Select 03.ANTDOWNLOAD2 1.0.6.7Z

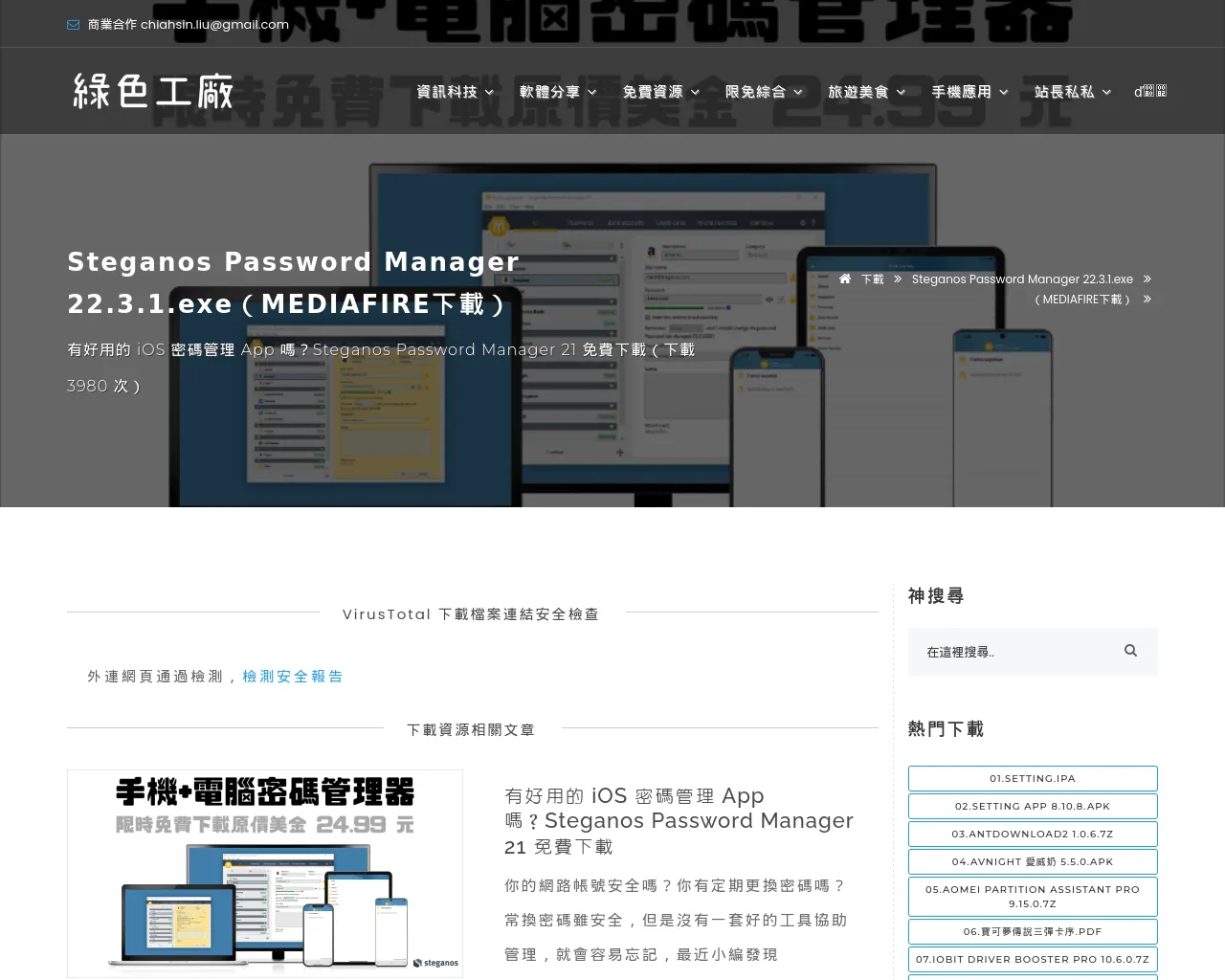[1033, 835]
